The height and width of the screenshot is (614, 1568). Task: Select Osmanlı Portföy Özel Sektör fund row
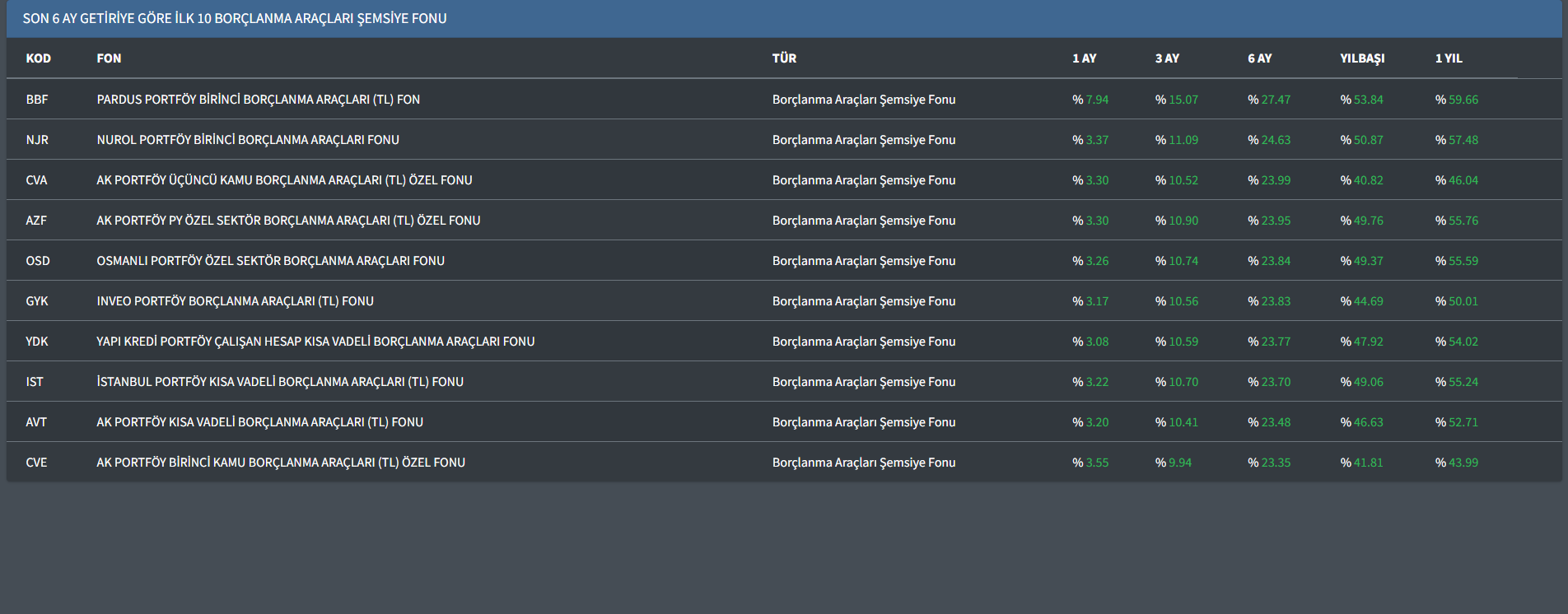[x=270, y=261]
